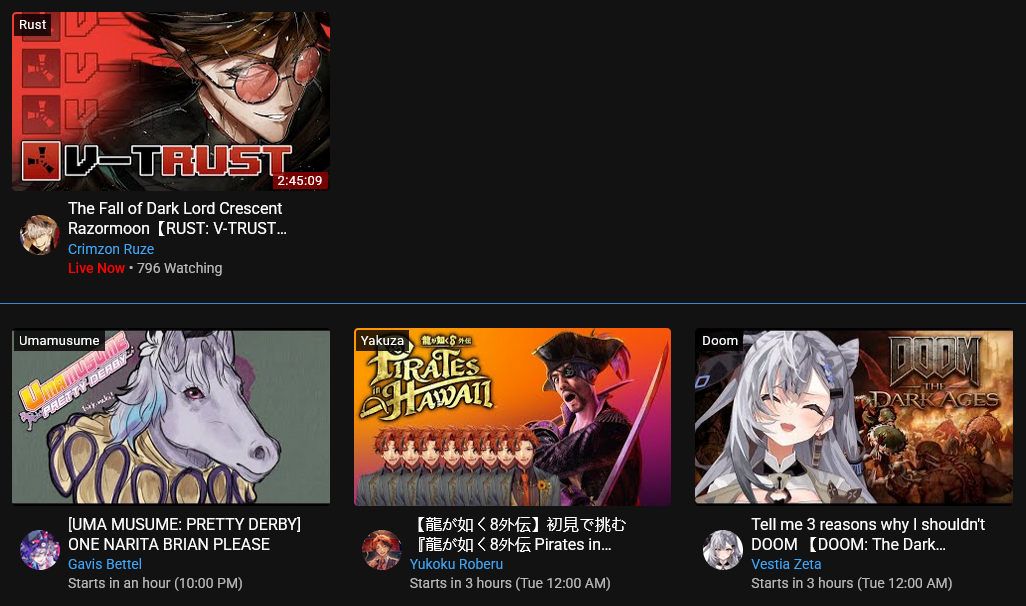Click the Rust topic tag
The image size is (1026, 606).
pos(32,25)
